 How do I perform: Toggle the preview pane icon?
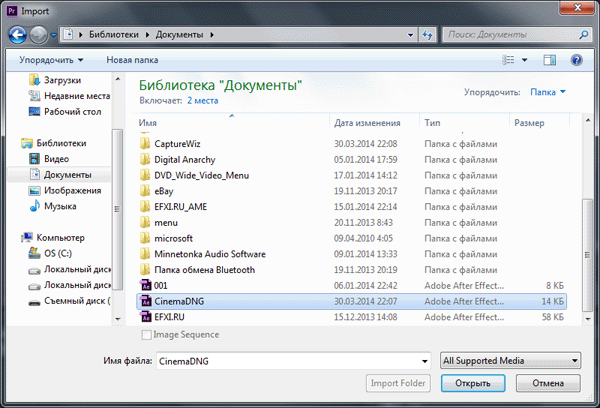pos(553,60)
